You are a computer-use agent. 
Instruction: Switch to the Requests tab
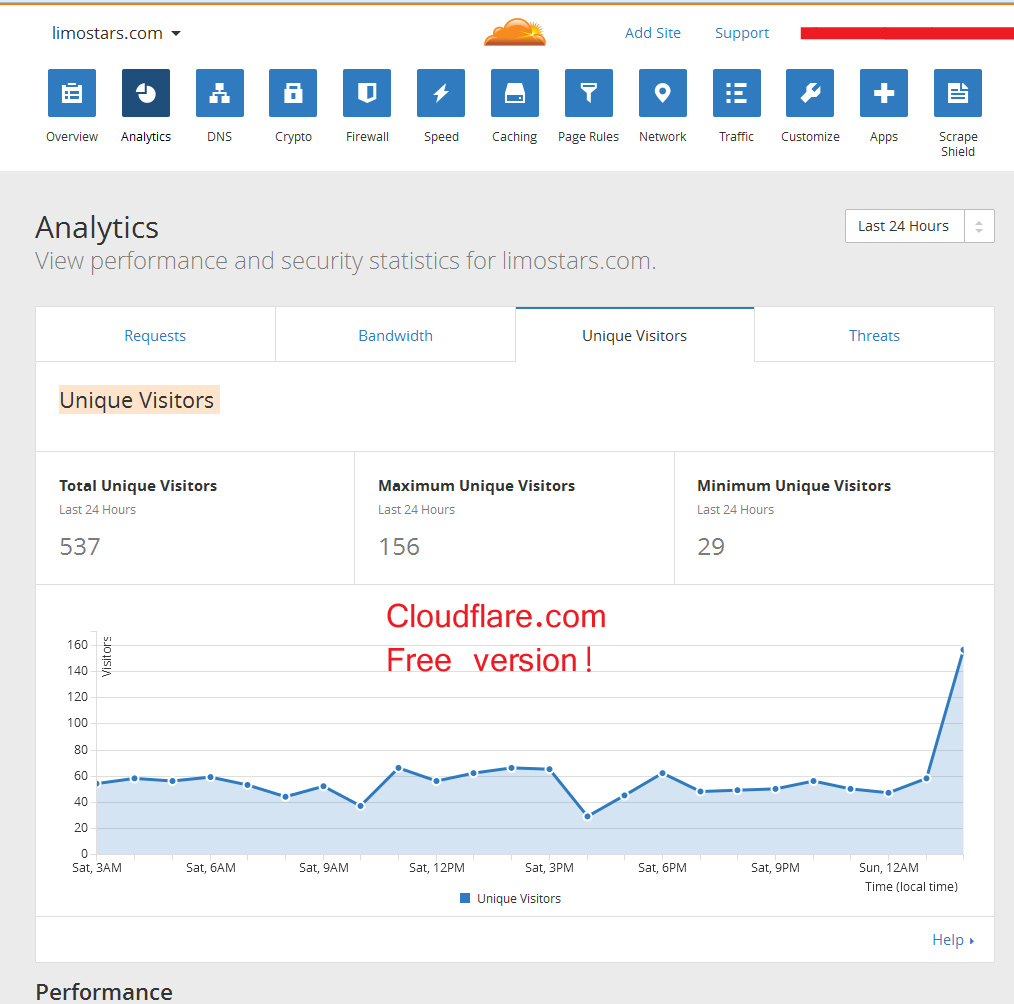click(x=155, y=335)
